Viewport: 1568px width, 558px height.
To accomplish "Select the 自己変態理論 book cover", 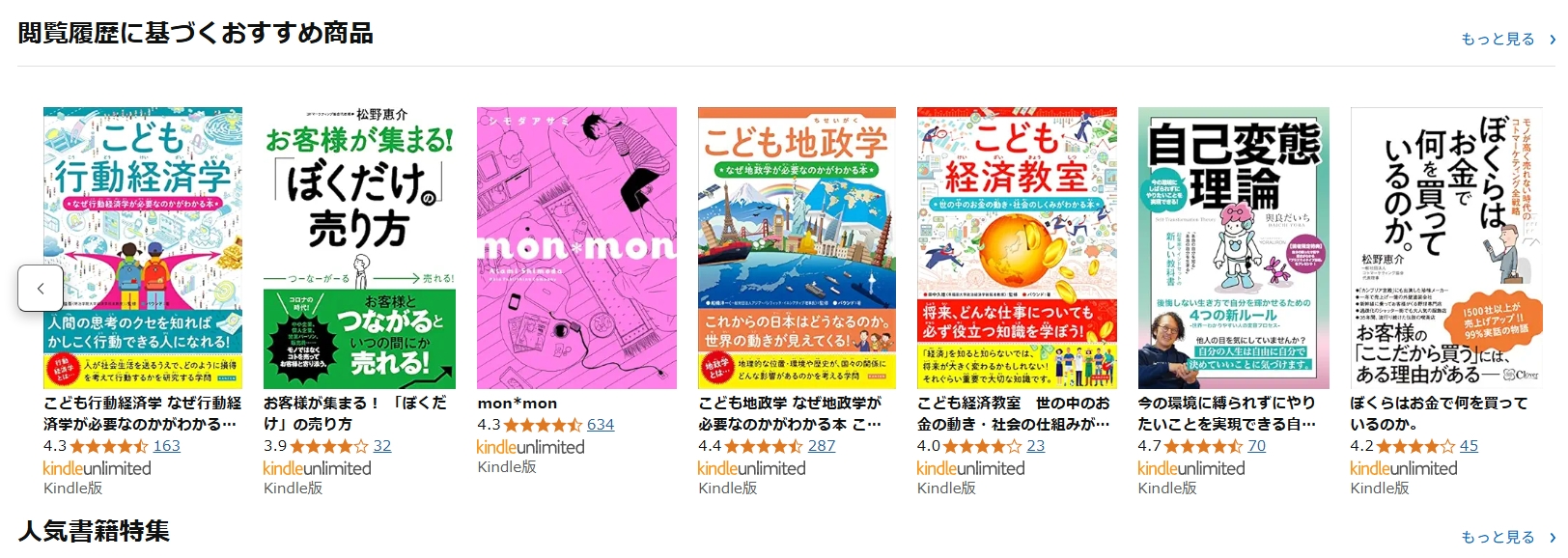I will [1234, 248].
